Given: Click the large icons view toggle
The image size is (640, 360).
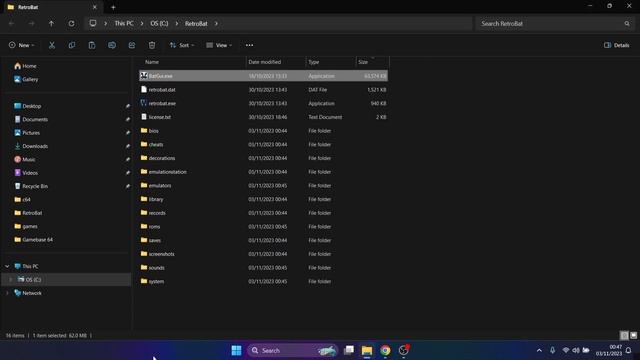Looking at the screenshot, I should (x=633, y=336).
